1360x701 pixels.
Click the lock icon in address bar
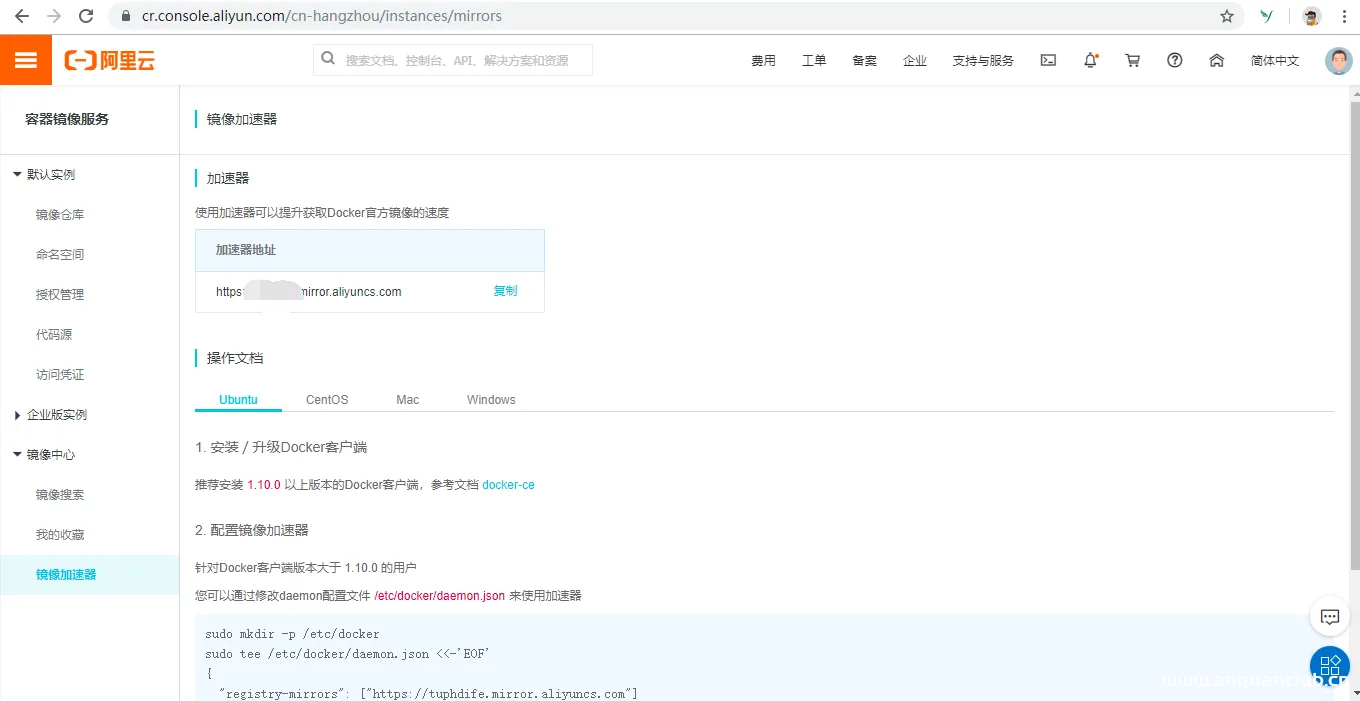tap(126, 16)
